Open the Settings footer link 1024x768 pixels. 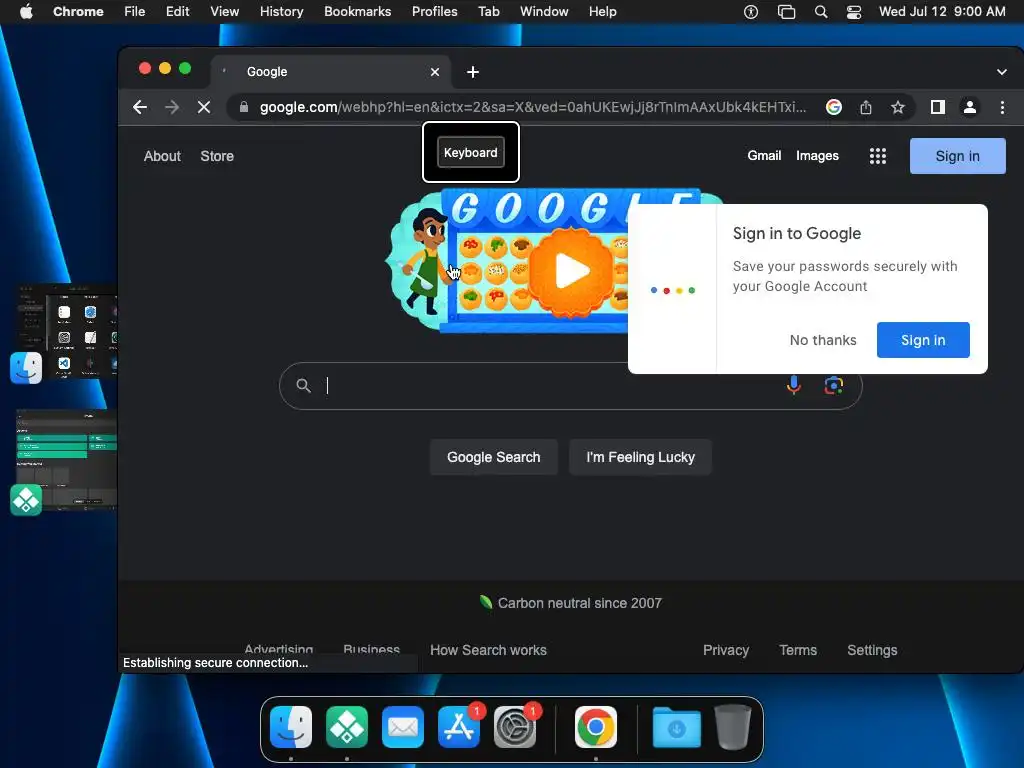click(x=872, y=650)
